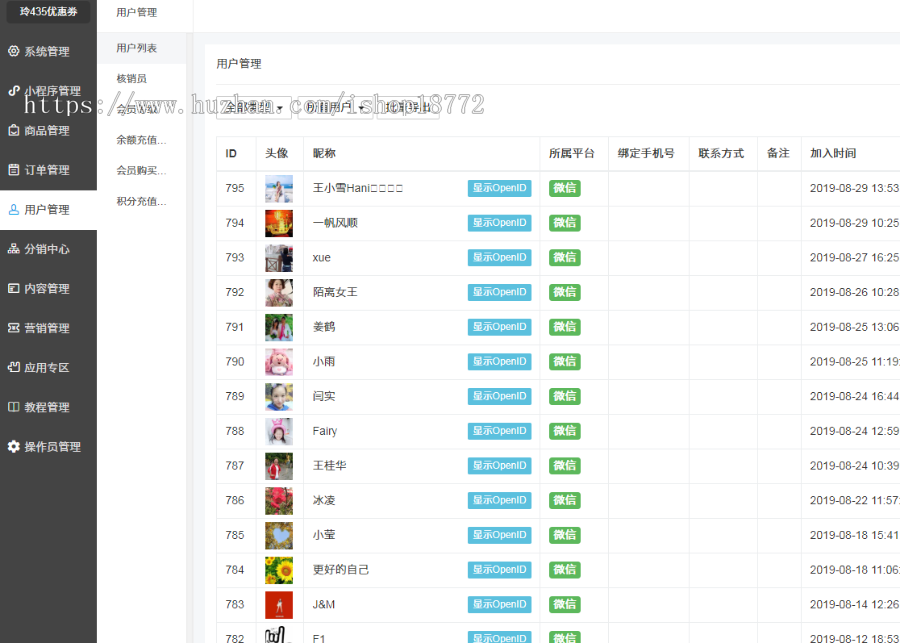Show OpenID for user xue

pos(499,258)
